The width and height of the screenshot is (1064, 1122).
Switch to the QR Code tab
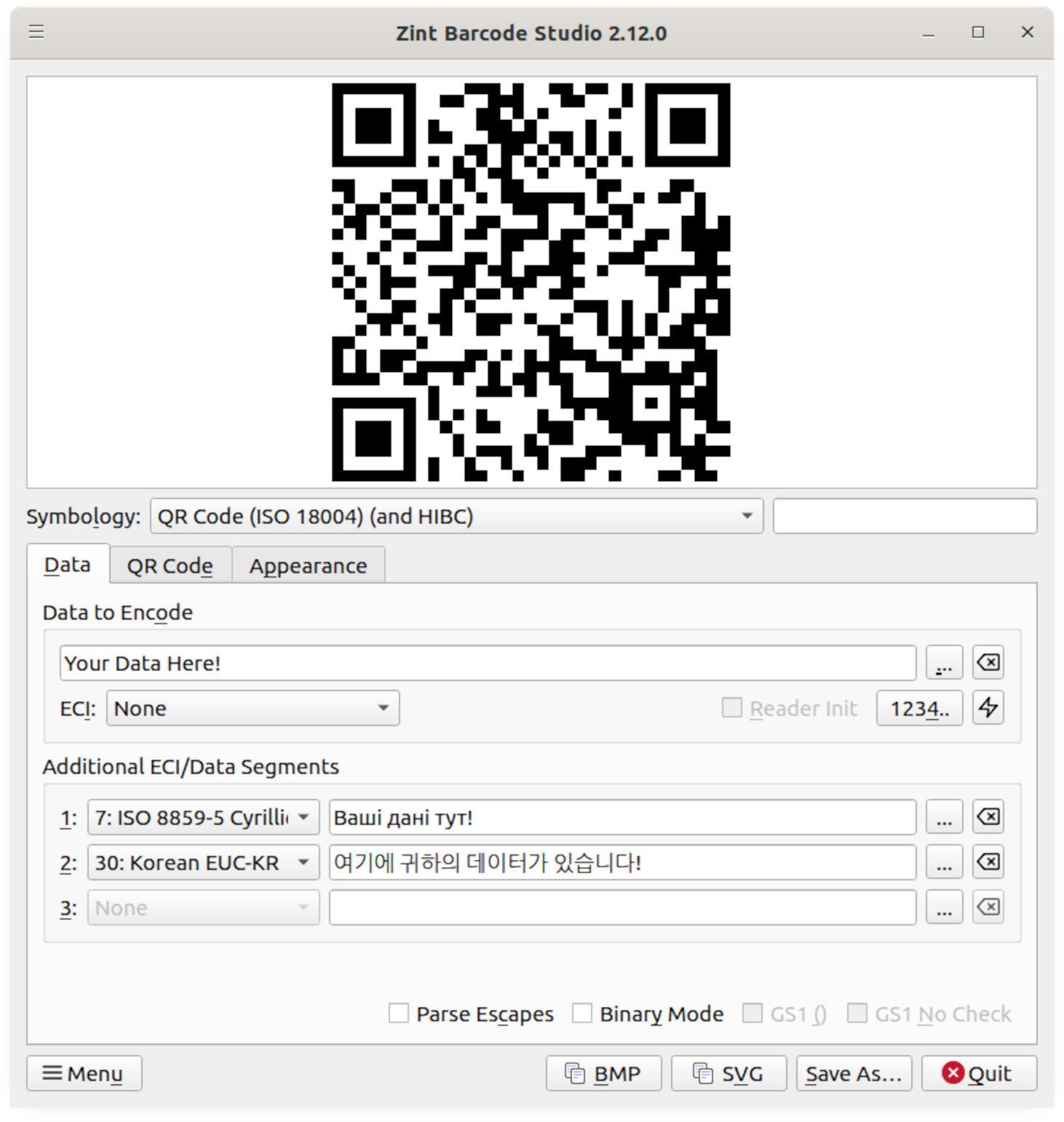point(170,565)
